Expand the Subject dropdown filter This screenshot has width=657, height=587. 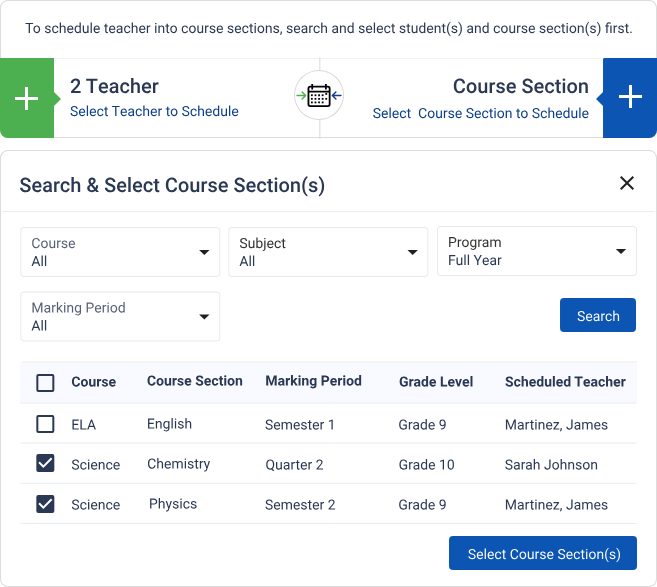[328, 252]
